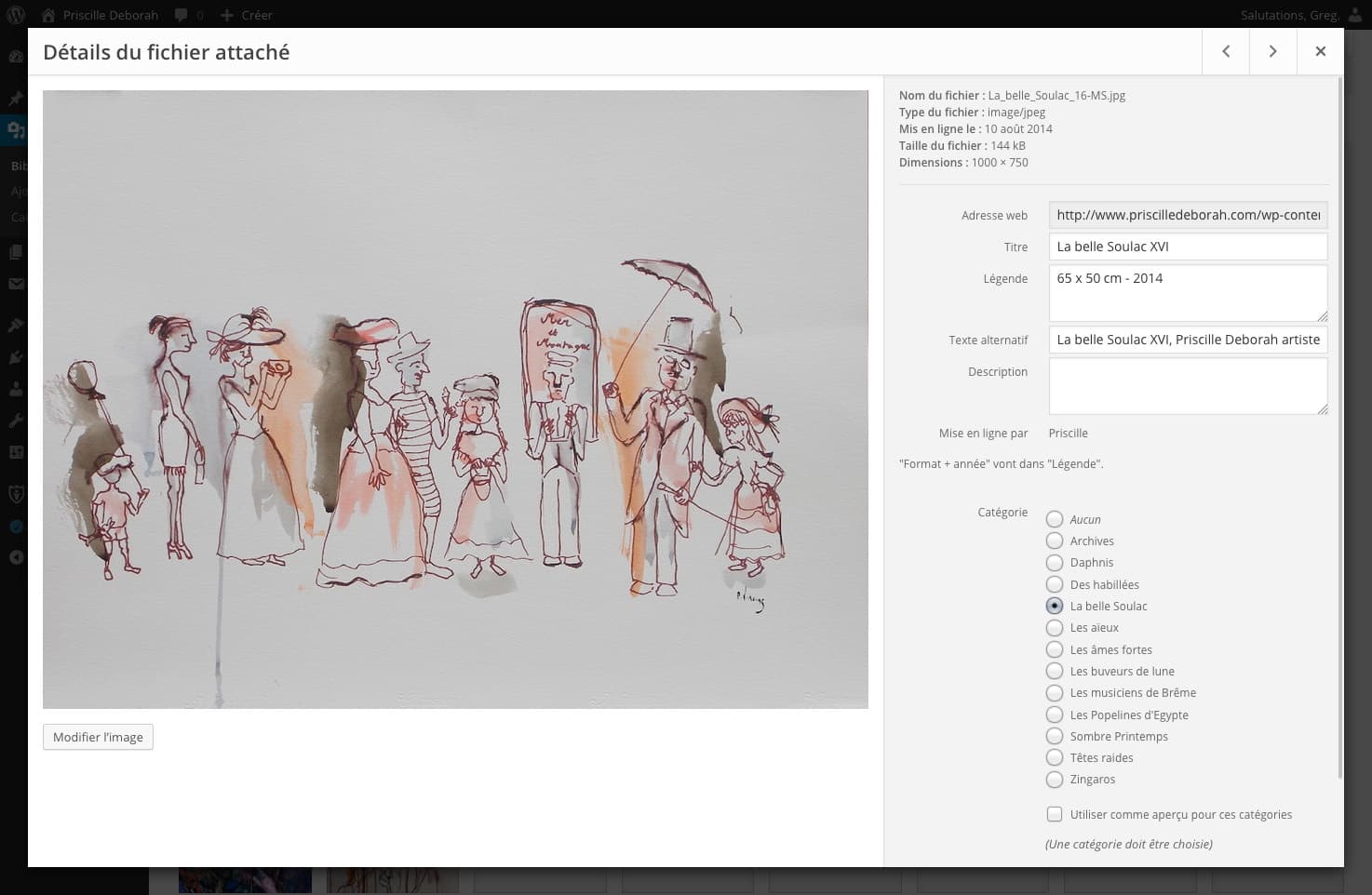Select the Des habillées category radio button

(1055, 584)
